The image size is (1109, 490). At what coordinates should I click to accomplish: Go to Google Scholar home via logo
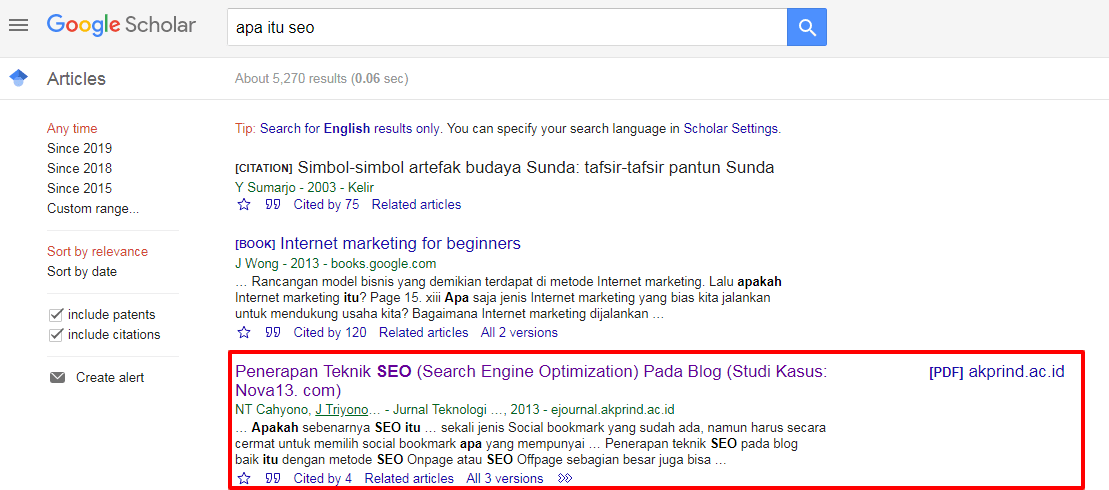(x=121, y=25)
